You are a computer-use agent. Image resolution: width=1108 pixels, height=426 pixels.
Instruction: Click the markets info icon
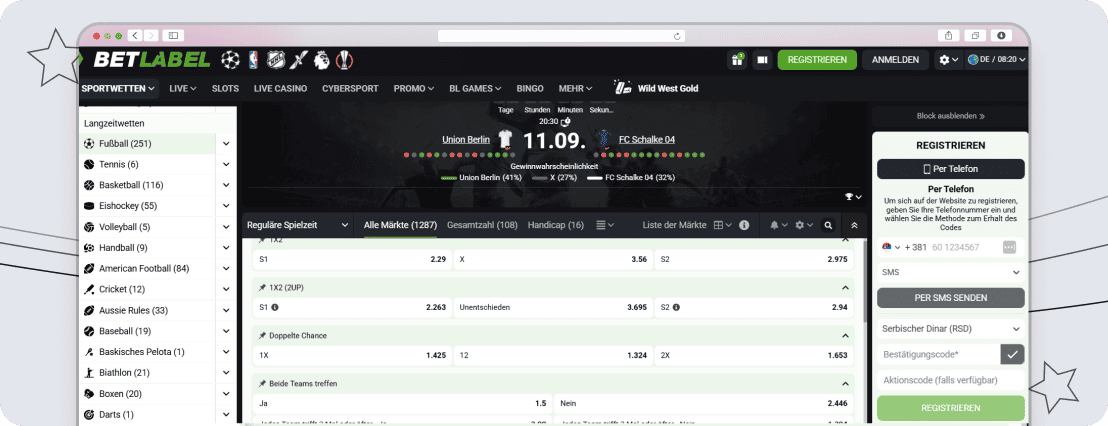(744, 225)
